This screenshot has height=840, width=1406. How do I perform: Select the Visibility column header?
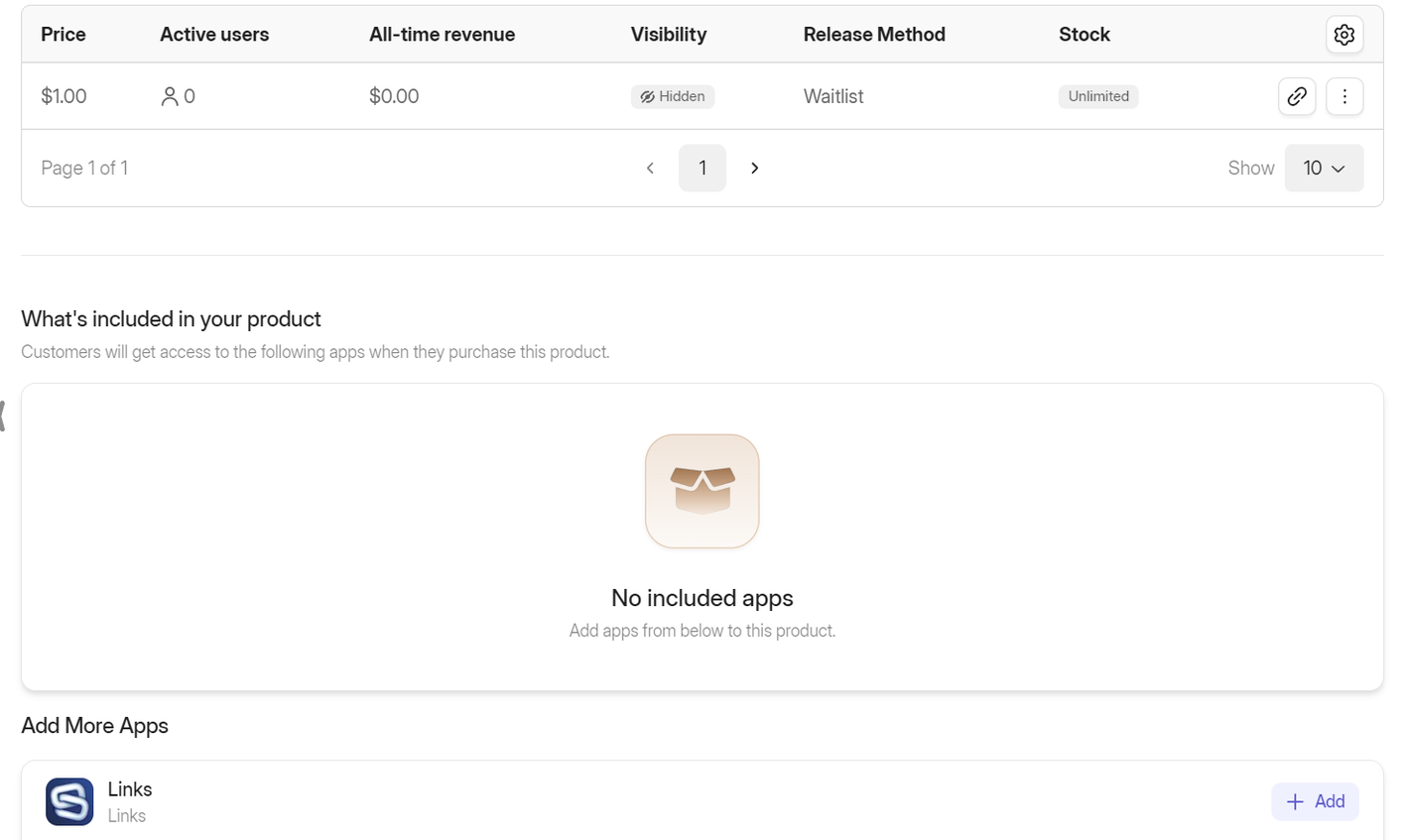[x=668, y=34]
